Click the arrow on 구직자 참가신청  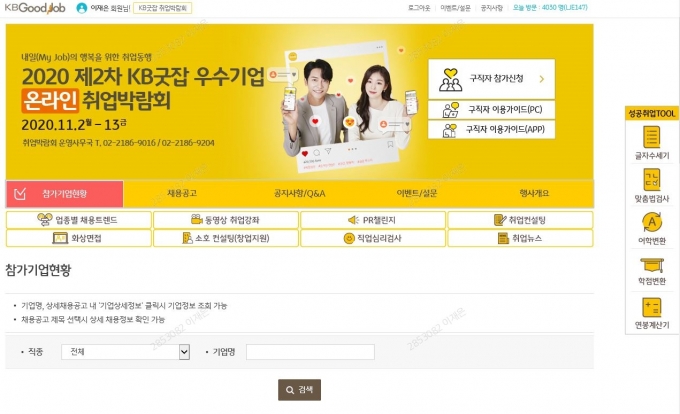(x=541, y=79)
